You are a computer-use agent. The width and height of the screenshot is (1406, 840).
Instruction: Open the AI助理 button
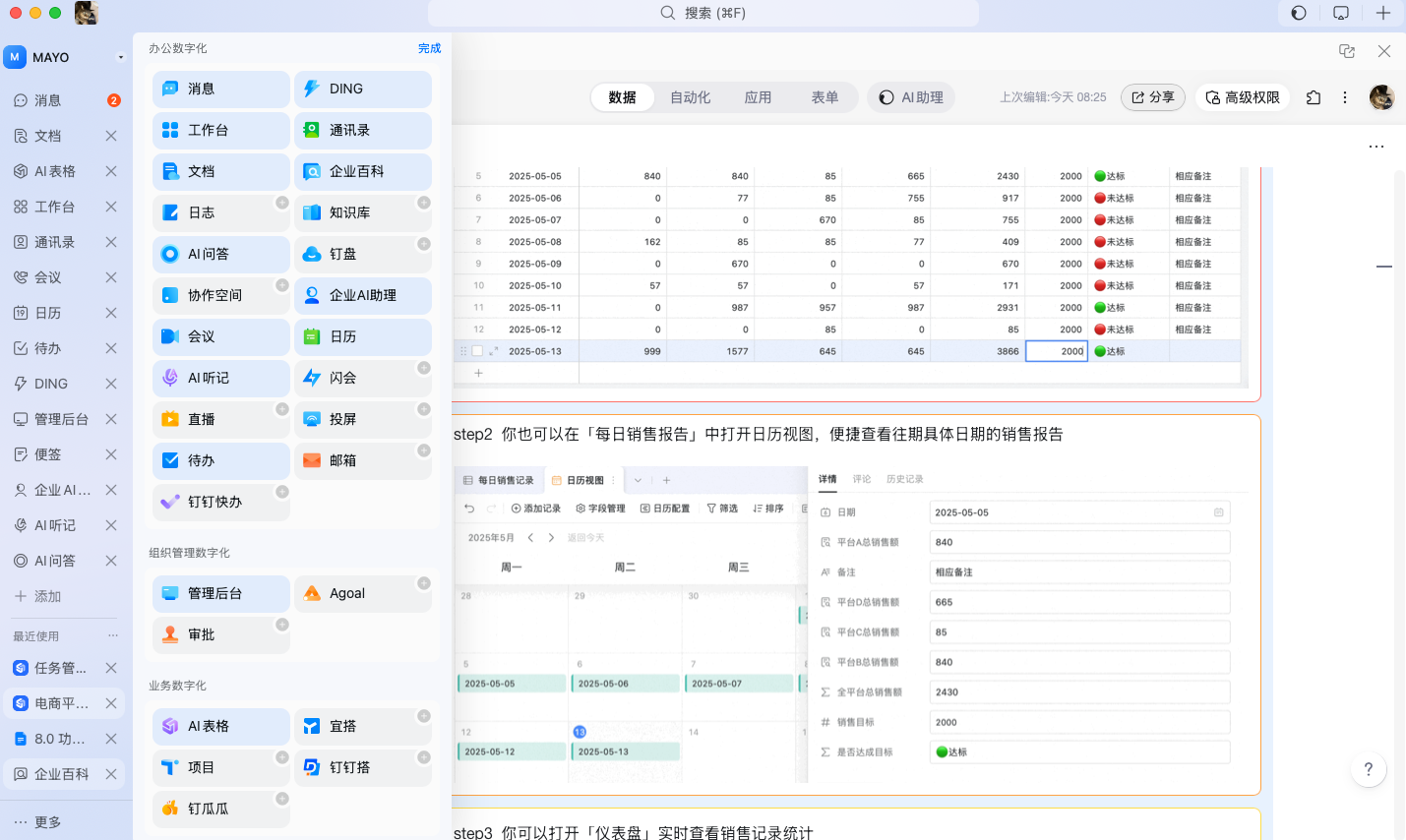911,97
